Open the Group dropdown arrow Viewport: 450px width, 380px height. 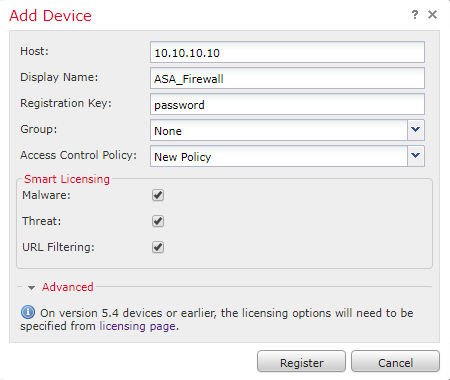pos(416,130)
